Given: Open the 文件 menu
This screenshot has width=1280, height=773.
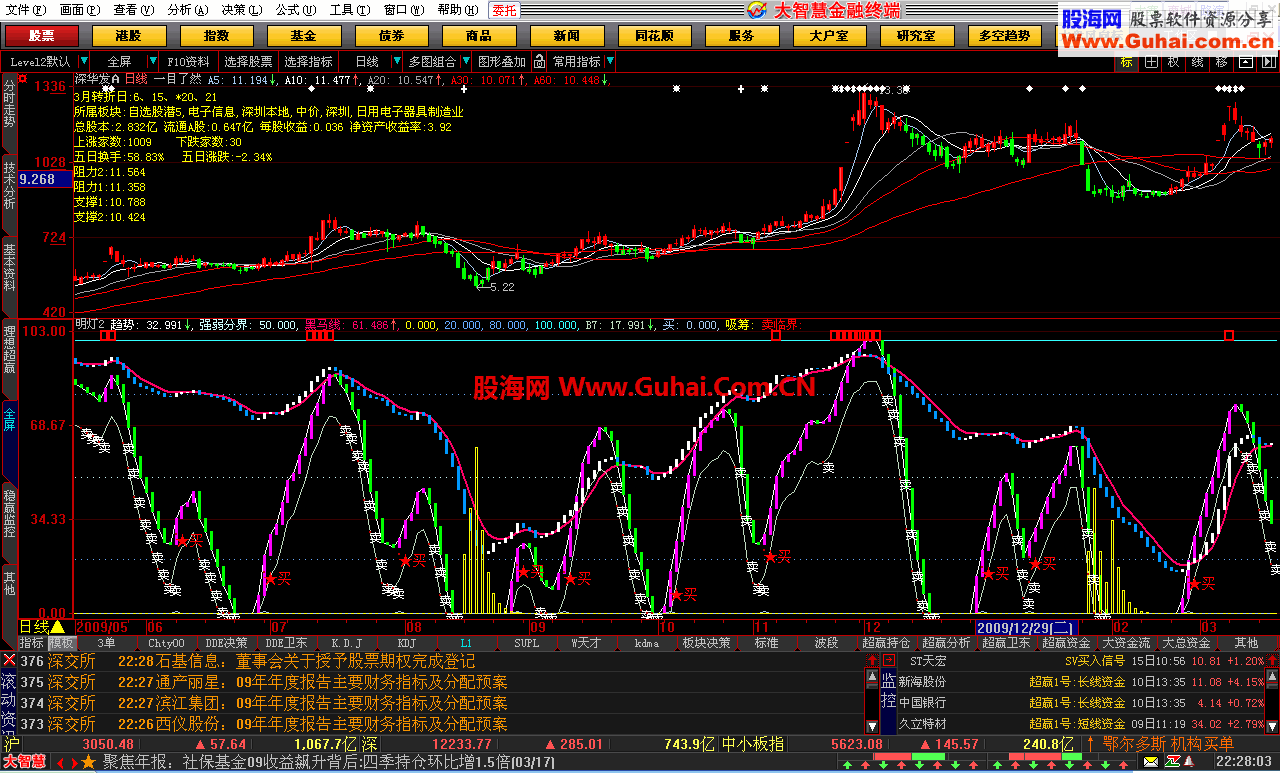Looking at the screenshot, I should [x=24, y=10].
